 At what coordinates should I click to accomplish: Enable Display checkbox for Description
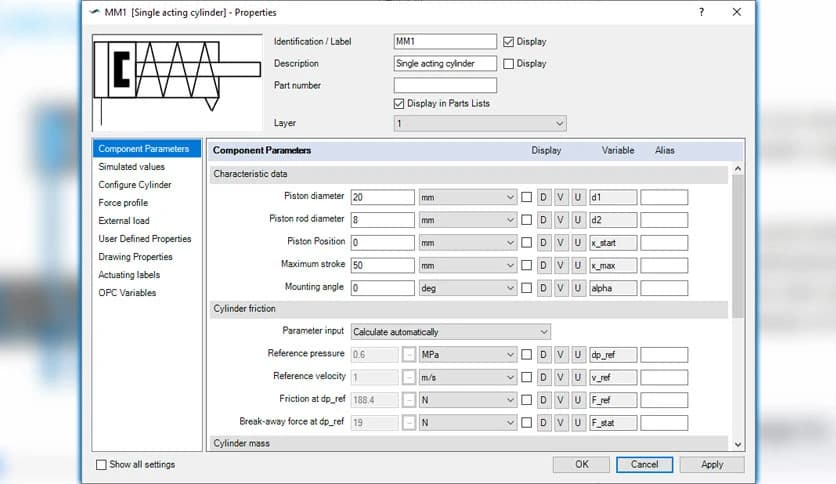pos(508,63)
